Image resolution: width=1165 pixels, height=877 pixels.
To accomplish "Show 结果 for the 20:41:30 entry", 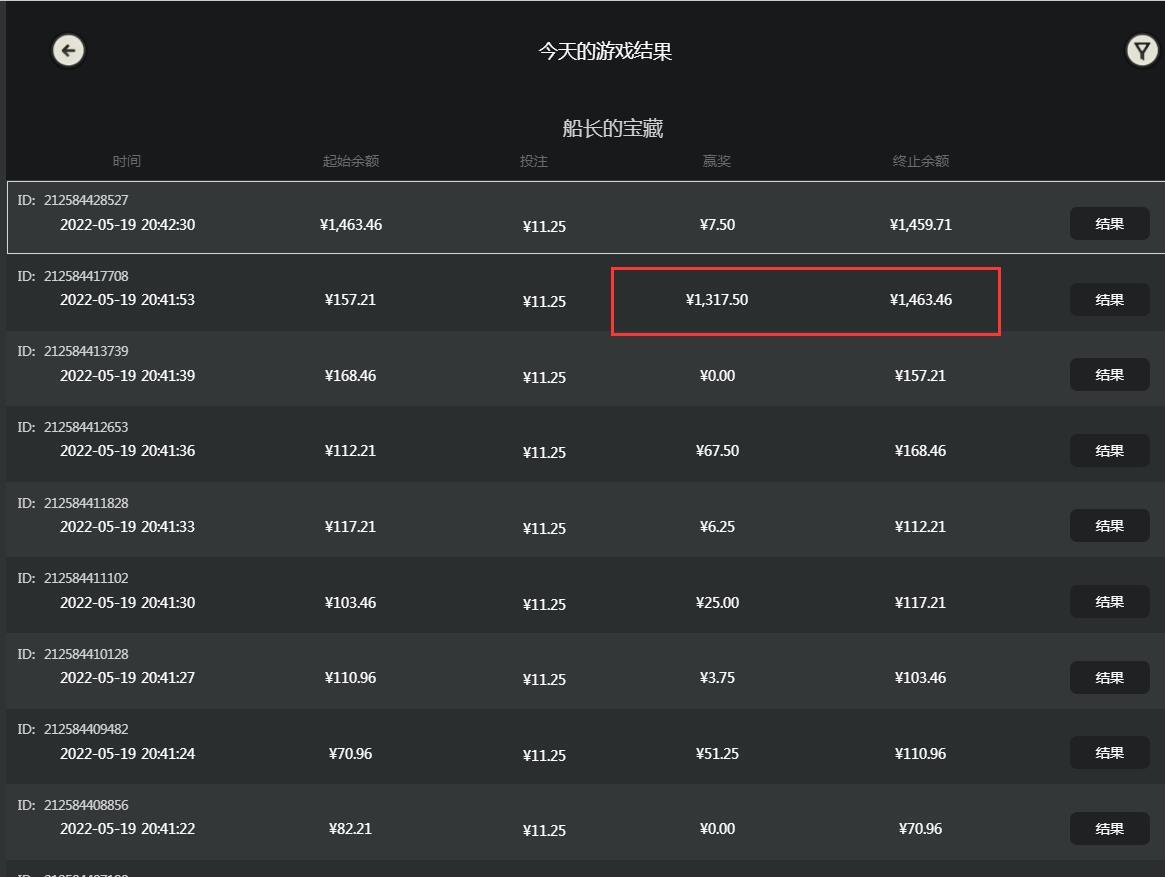I will click(x=1109, y=602).
